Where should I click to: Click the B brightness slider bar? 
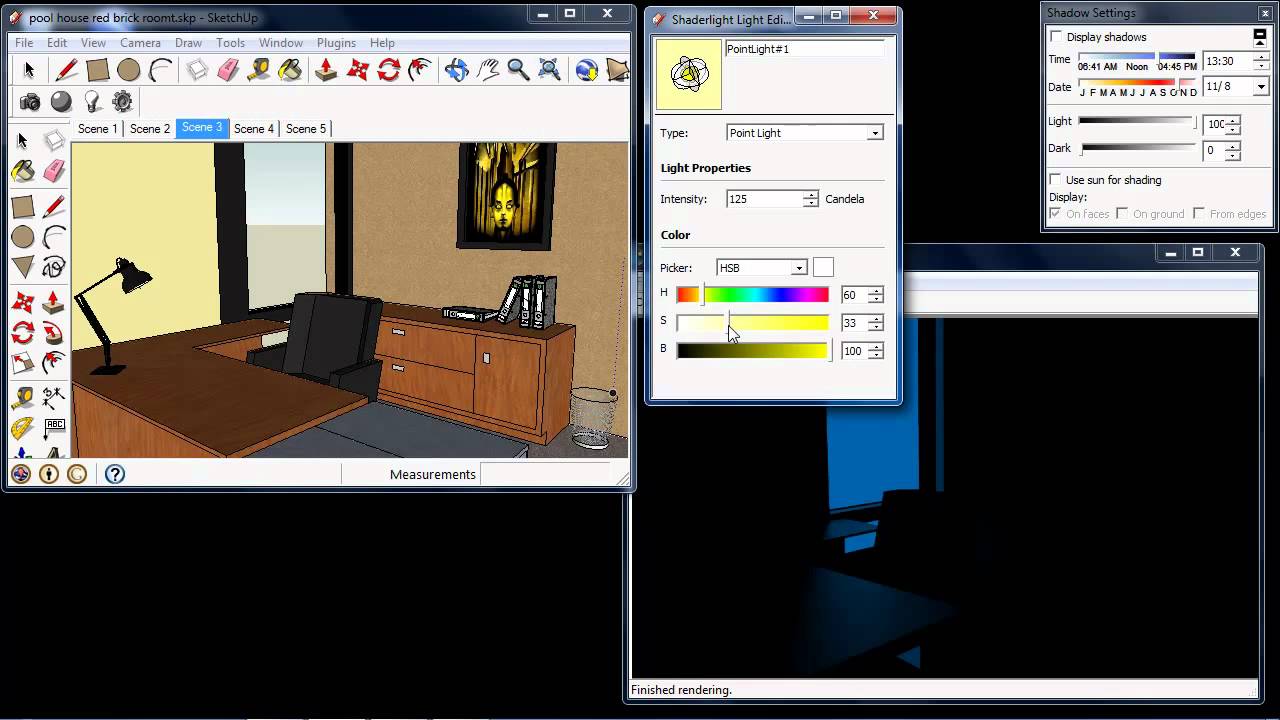coord(753,350)
